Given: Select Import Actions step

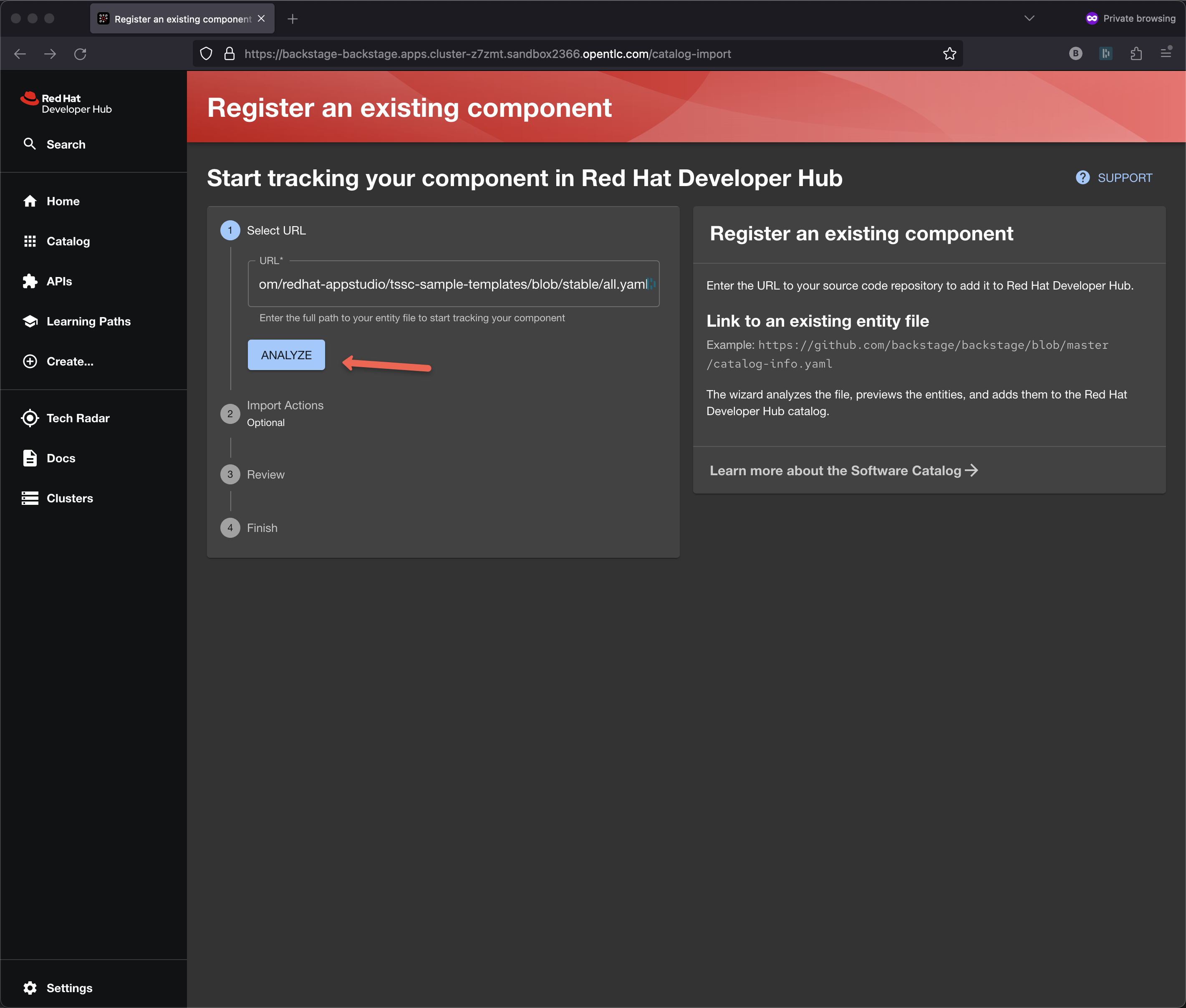Looking at the screenshot, I should [x=285, y=405].
